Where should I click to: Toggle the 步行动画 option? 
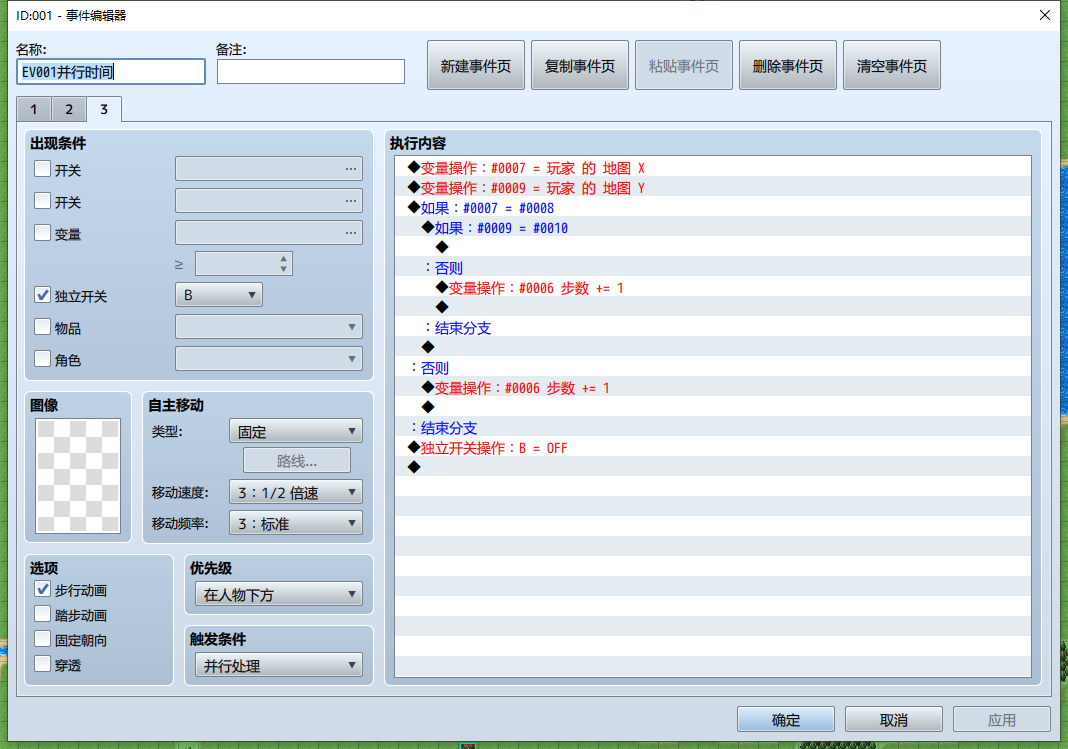point(42,590)
